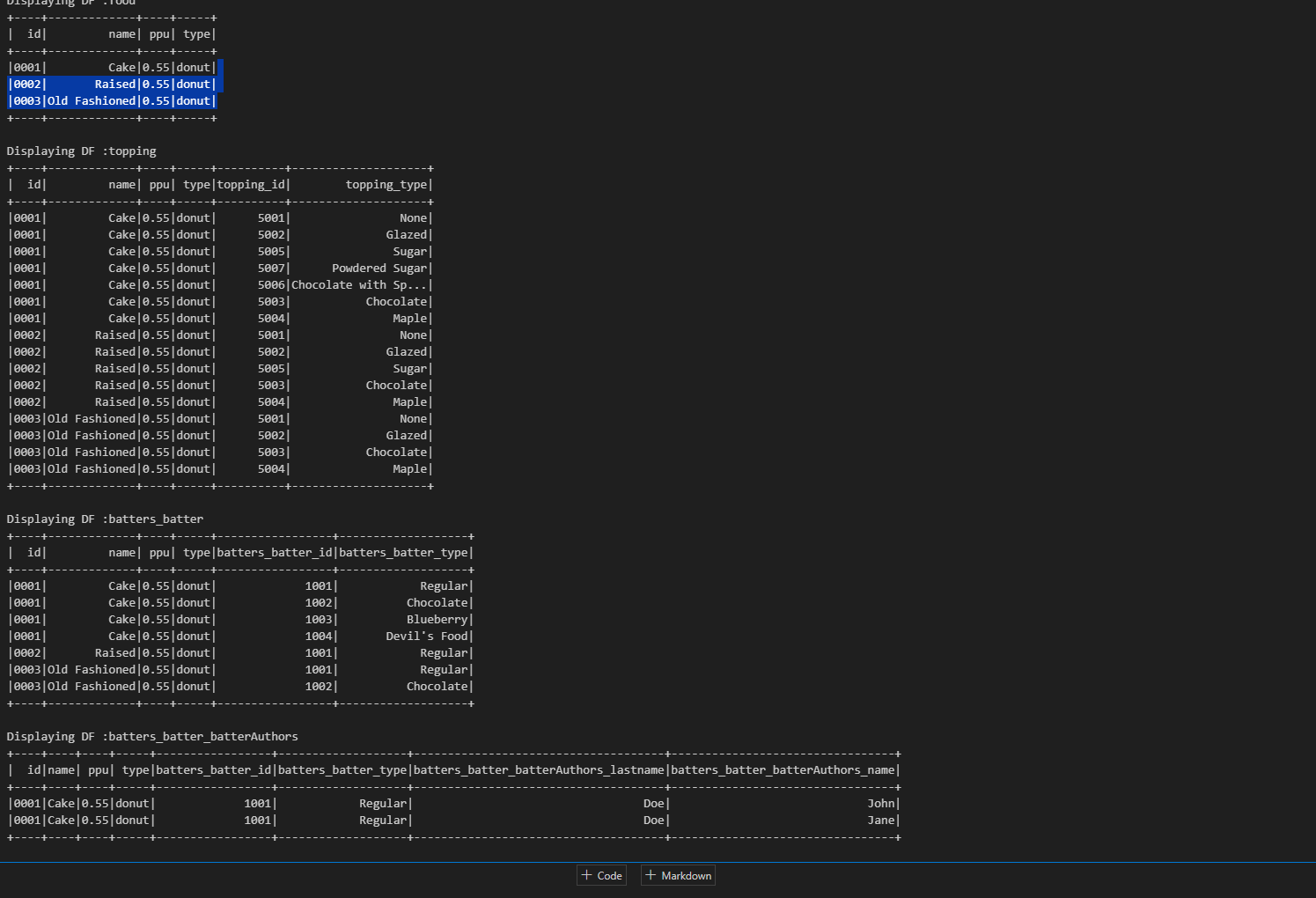Click 'Chocolate' in the Old Fashioned batter row
The image size is (1316, 898).
tap(437, 687)
